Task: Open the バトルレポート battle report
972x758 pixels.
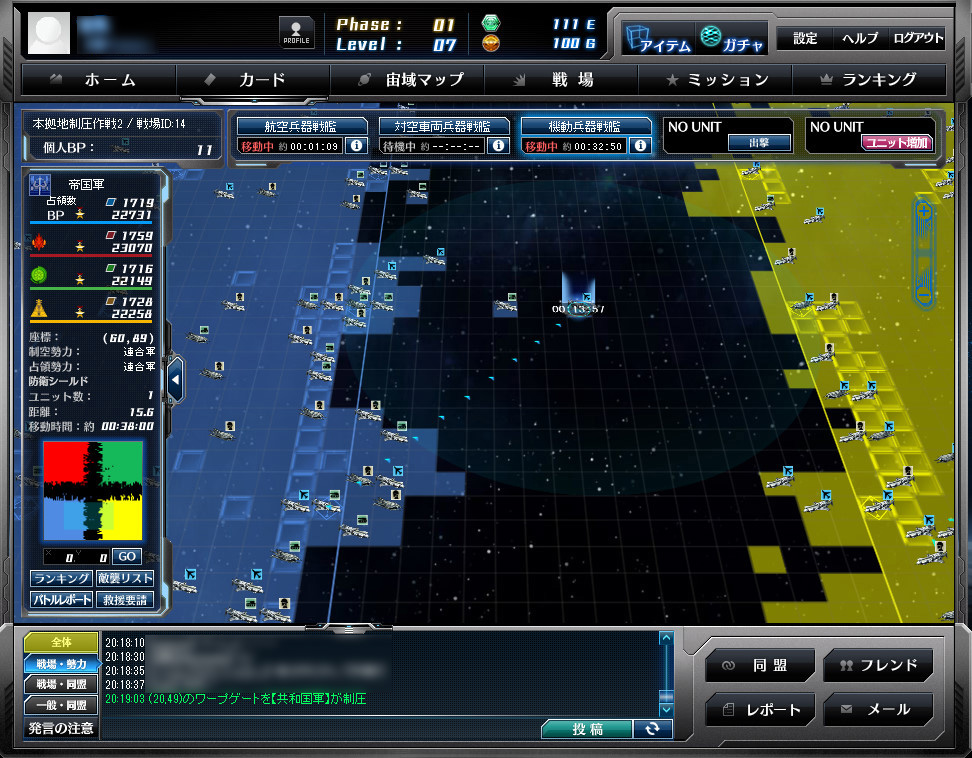Action: 61,599
